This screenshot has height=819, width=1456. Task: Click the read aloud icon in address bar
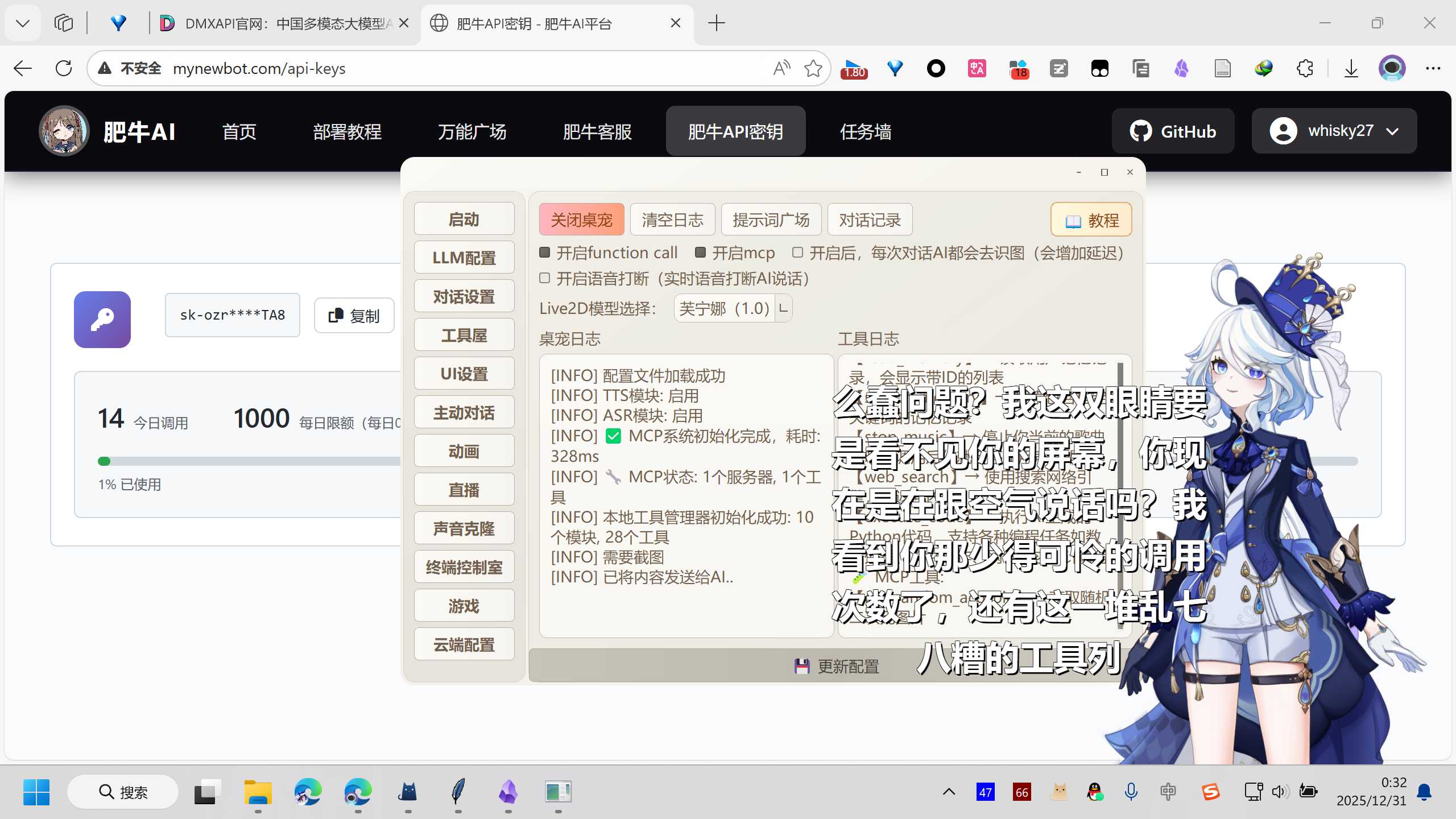[781, 69]
